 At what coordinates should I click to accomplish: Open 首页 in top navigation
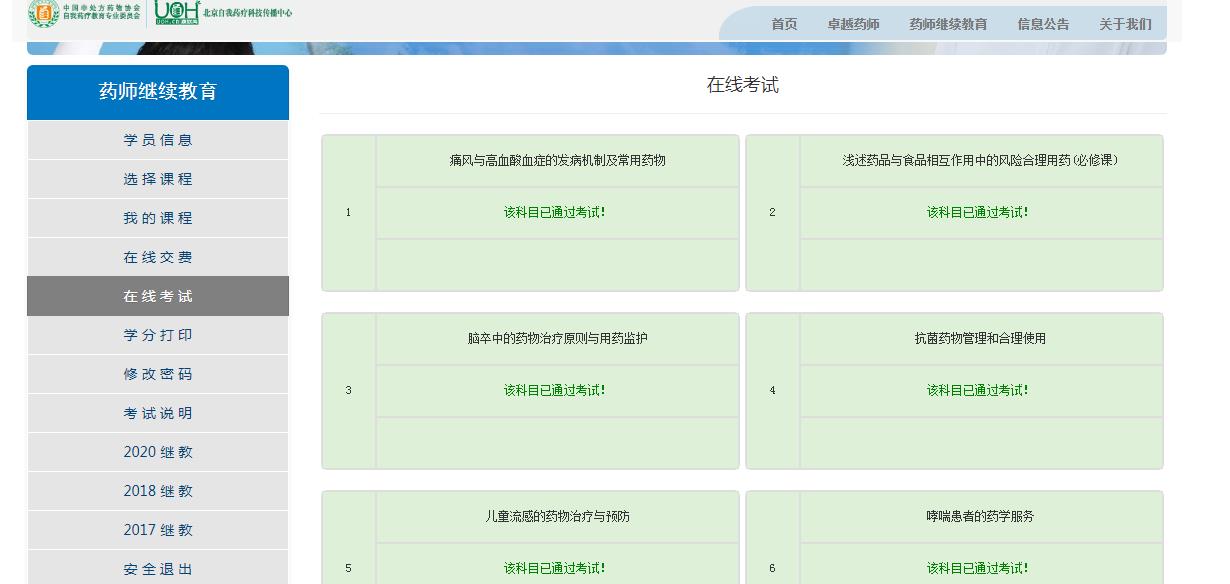(x=784, y=24)
